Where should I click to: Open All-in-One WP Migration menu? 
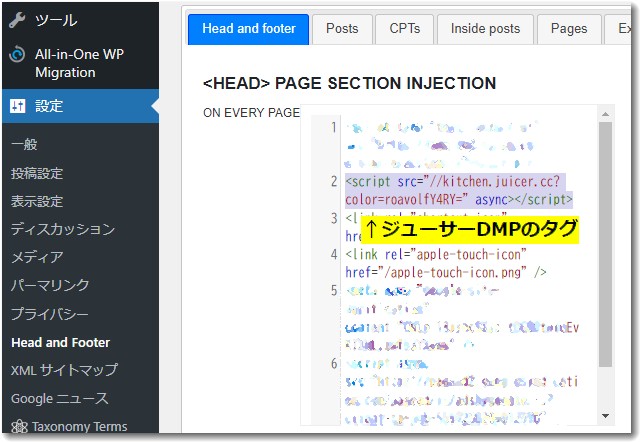click(x=79, y=63)
